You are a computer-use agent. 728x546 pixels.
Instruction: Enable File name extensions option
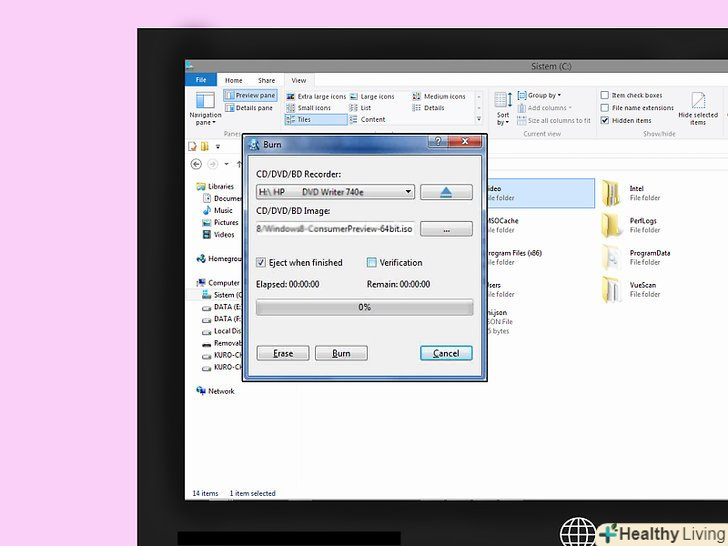[x=604, y=108]
